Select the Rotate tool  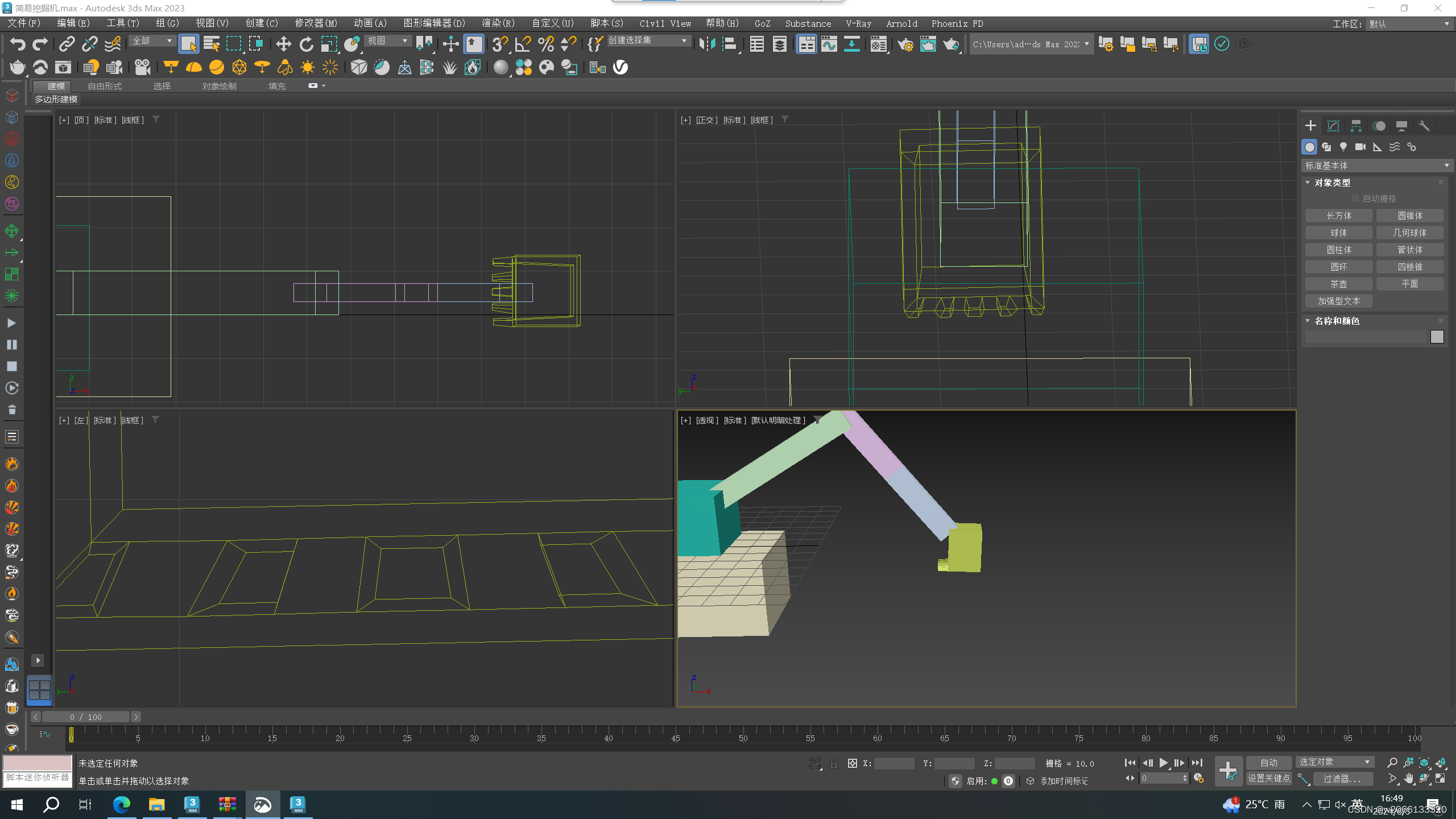click(x=306, y=44)
